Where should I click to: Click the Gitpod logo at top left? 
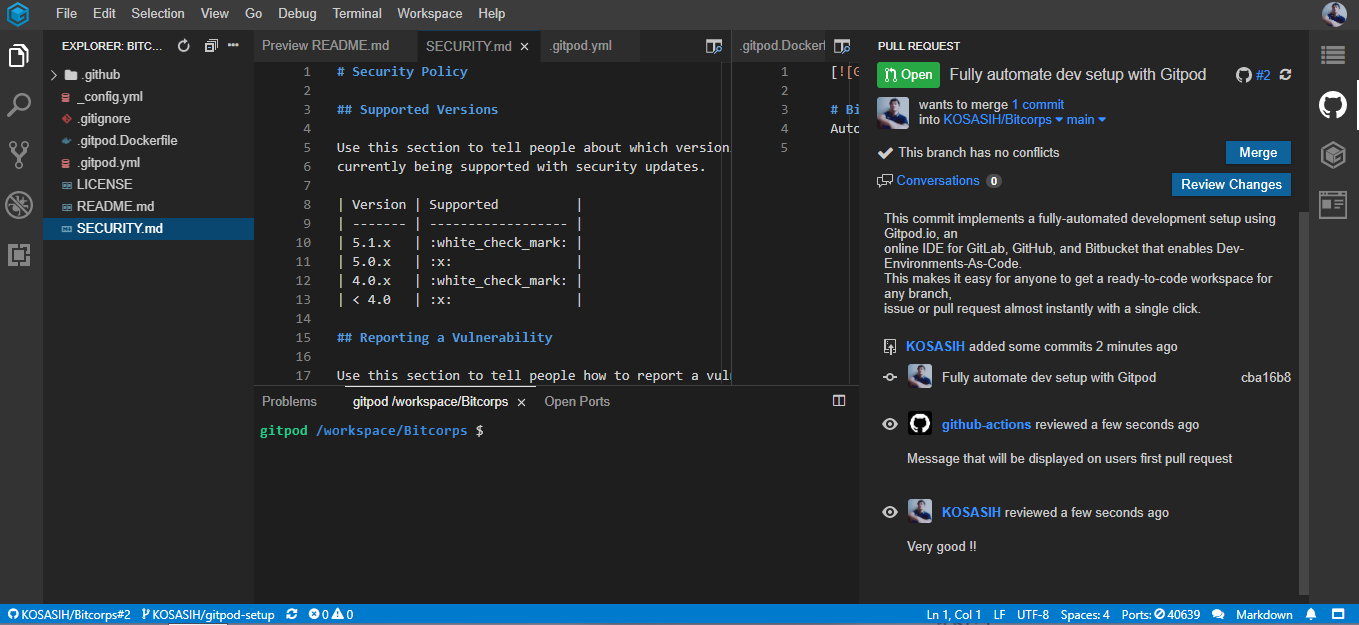18,14
